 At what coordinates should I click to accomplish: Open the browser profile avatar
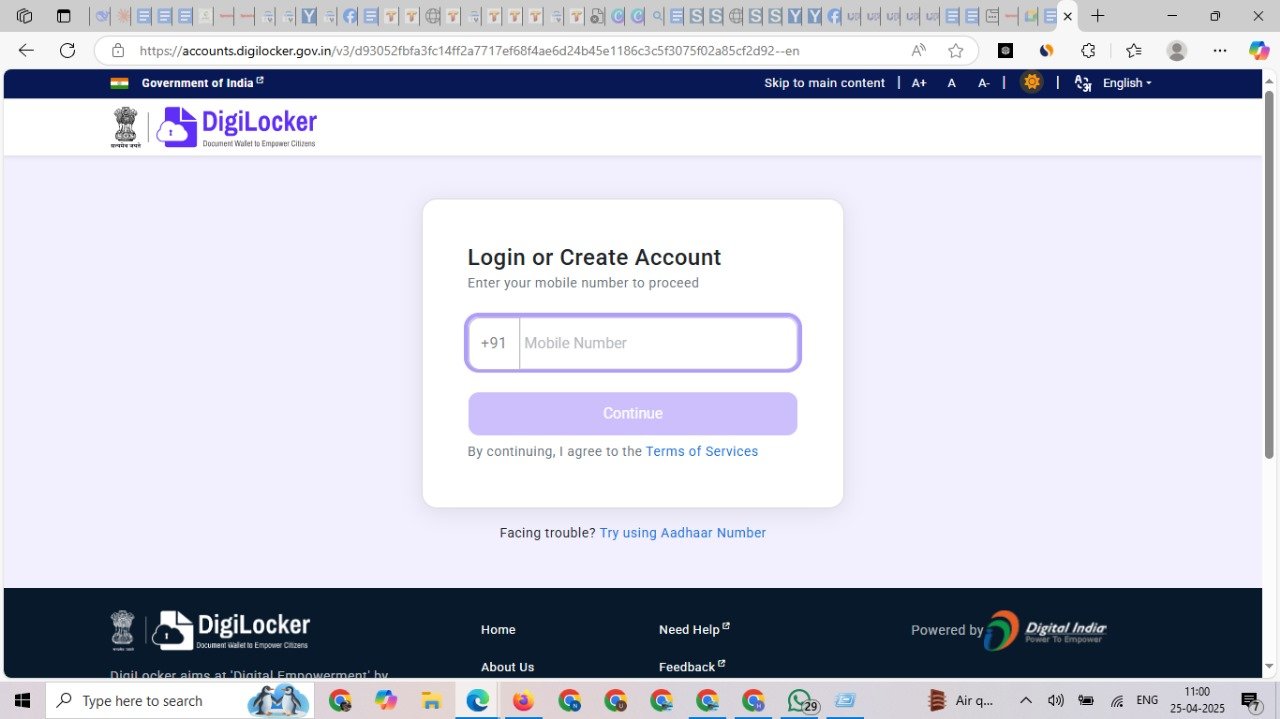coord(1177,51)
